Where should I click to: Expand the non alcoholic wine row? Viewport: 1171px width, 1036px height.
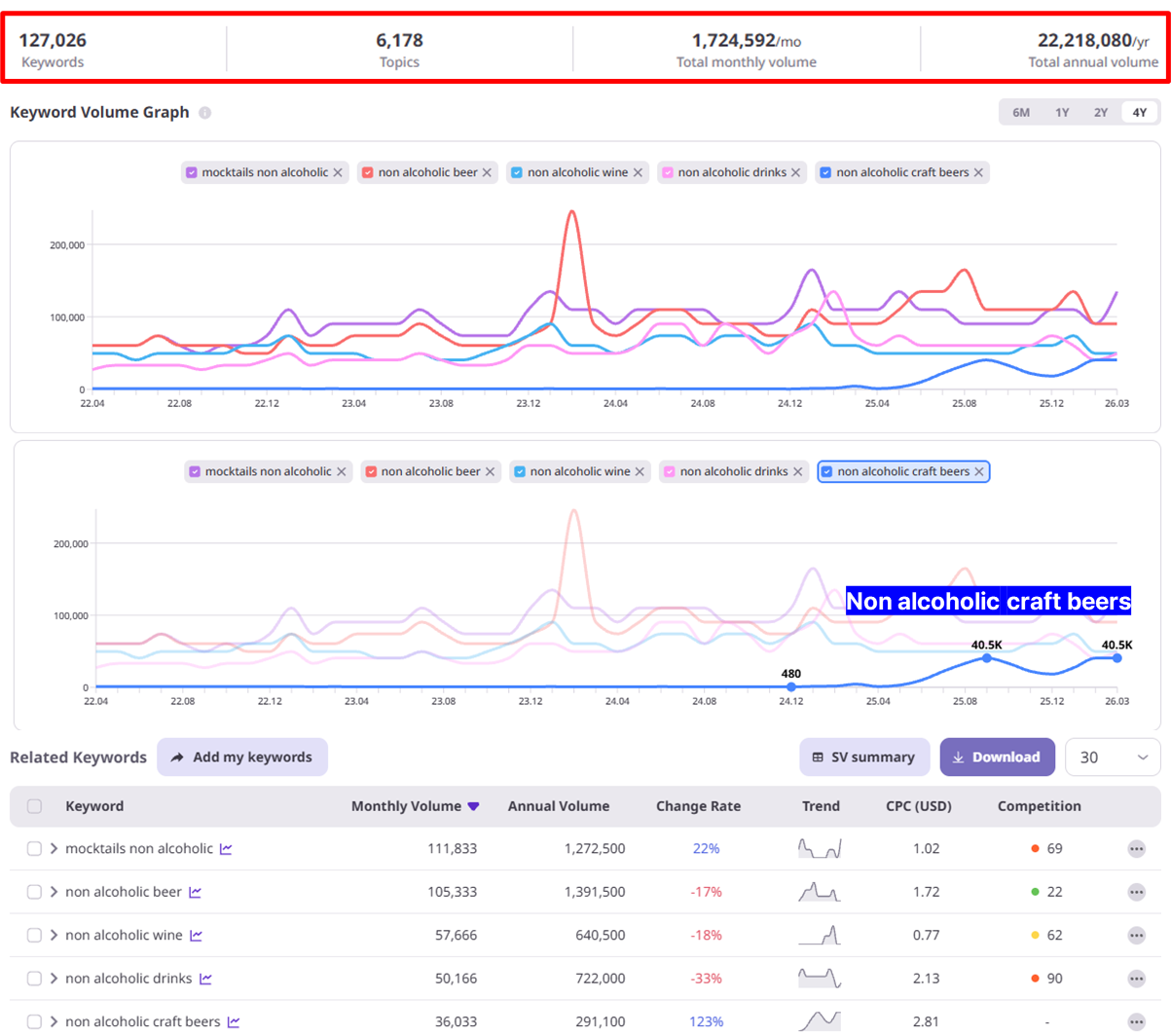[54, 936]
